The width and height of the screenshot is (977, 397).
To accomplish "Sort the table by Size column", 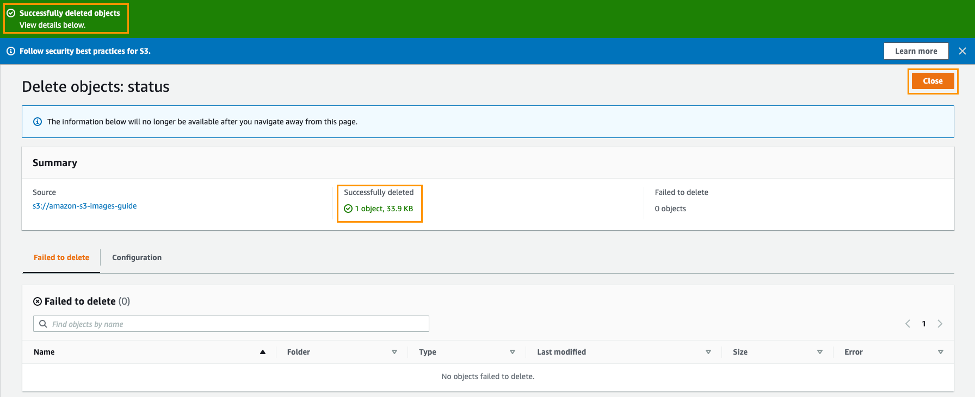I will coord(819,352).
